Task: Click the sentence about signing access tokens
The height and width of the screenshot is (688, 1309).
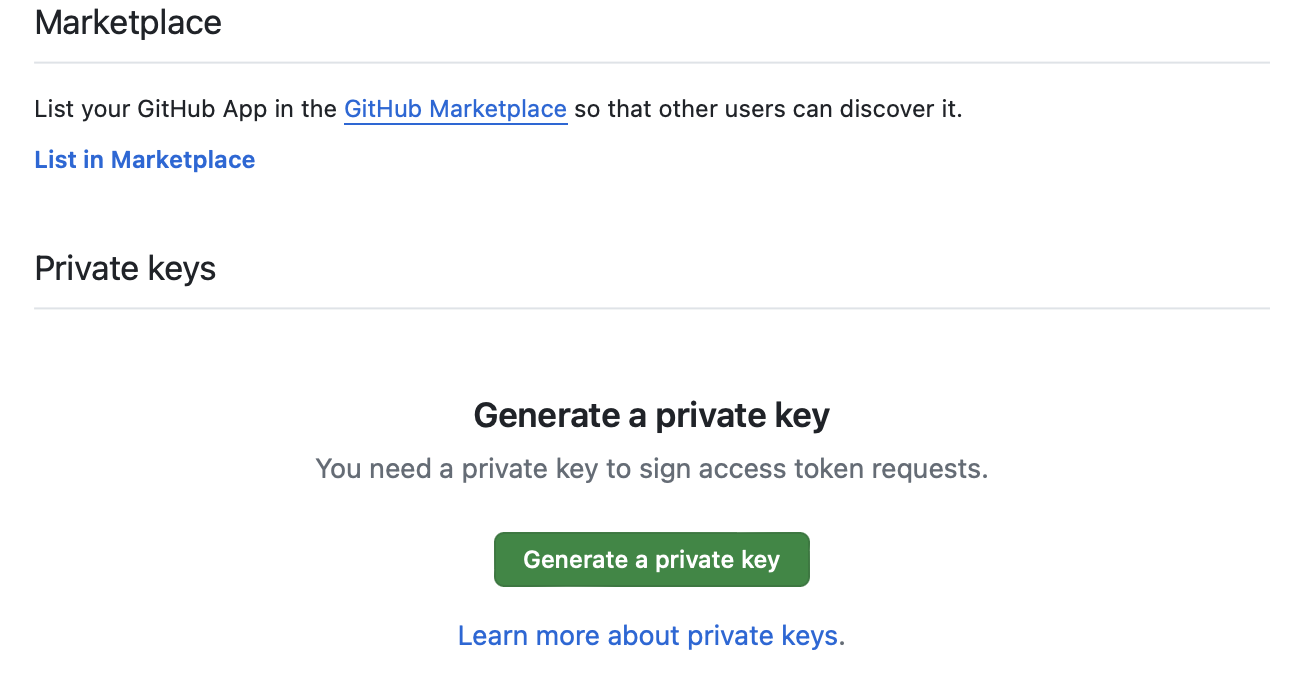Action: [651, 468]
